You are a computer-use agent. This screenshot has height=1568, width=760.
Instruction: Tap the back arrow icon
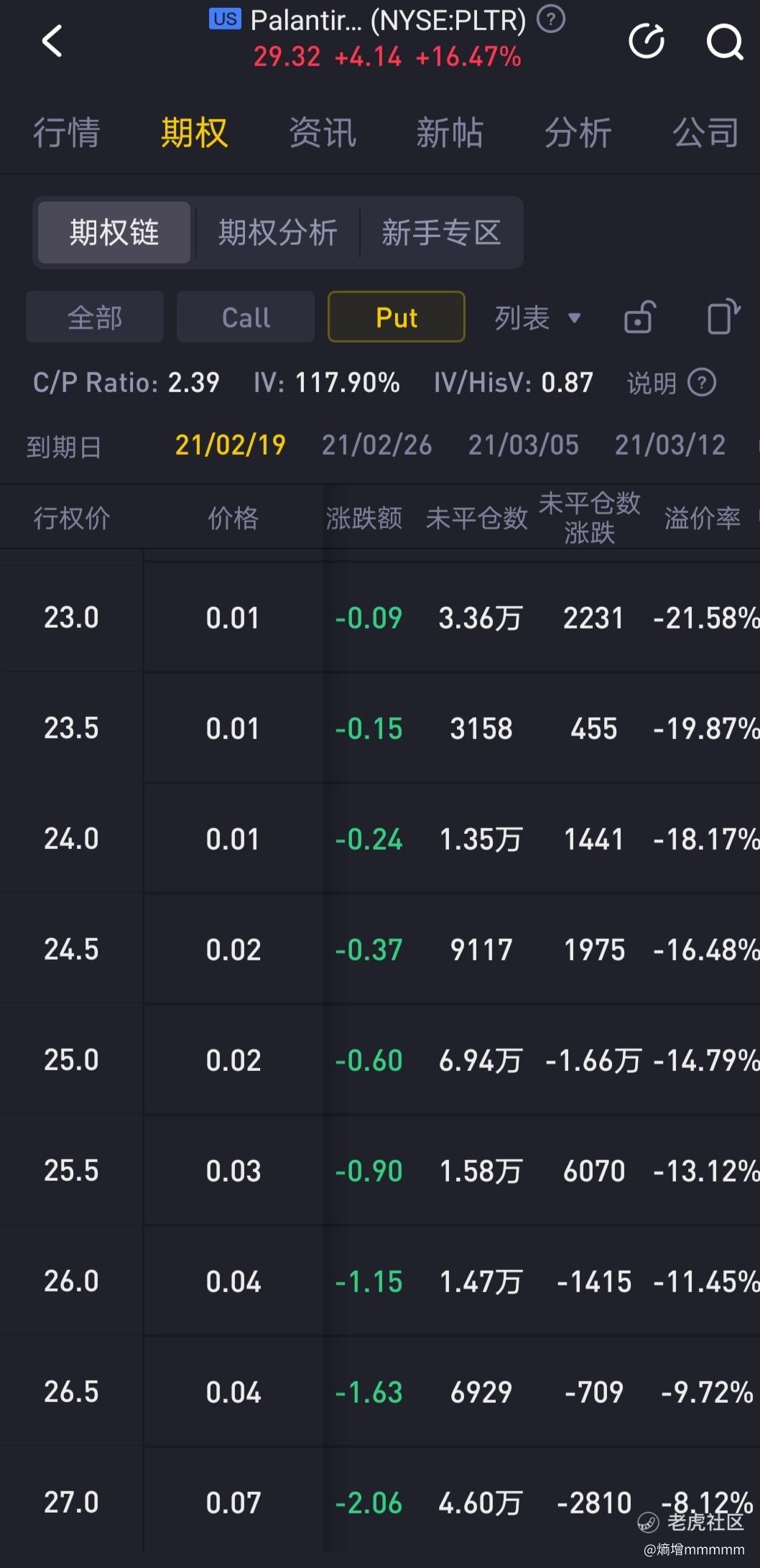pyautogui.click(x=52, y=41)
